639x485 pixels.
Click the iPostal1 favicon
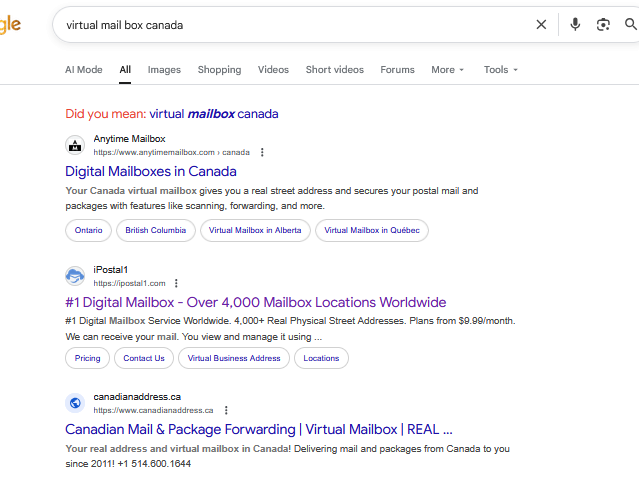click(x=75, y=276)
